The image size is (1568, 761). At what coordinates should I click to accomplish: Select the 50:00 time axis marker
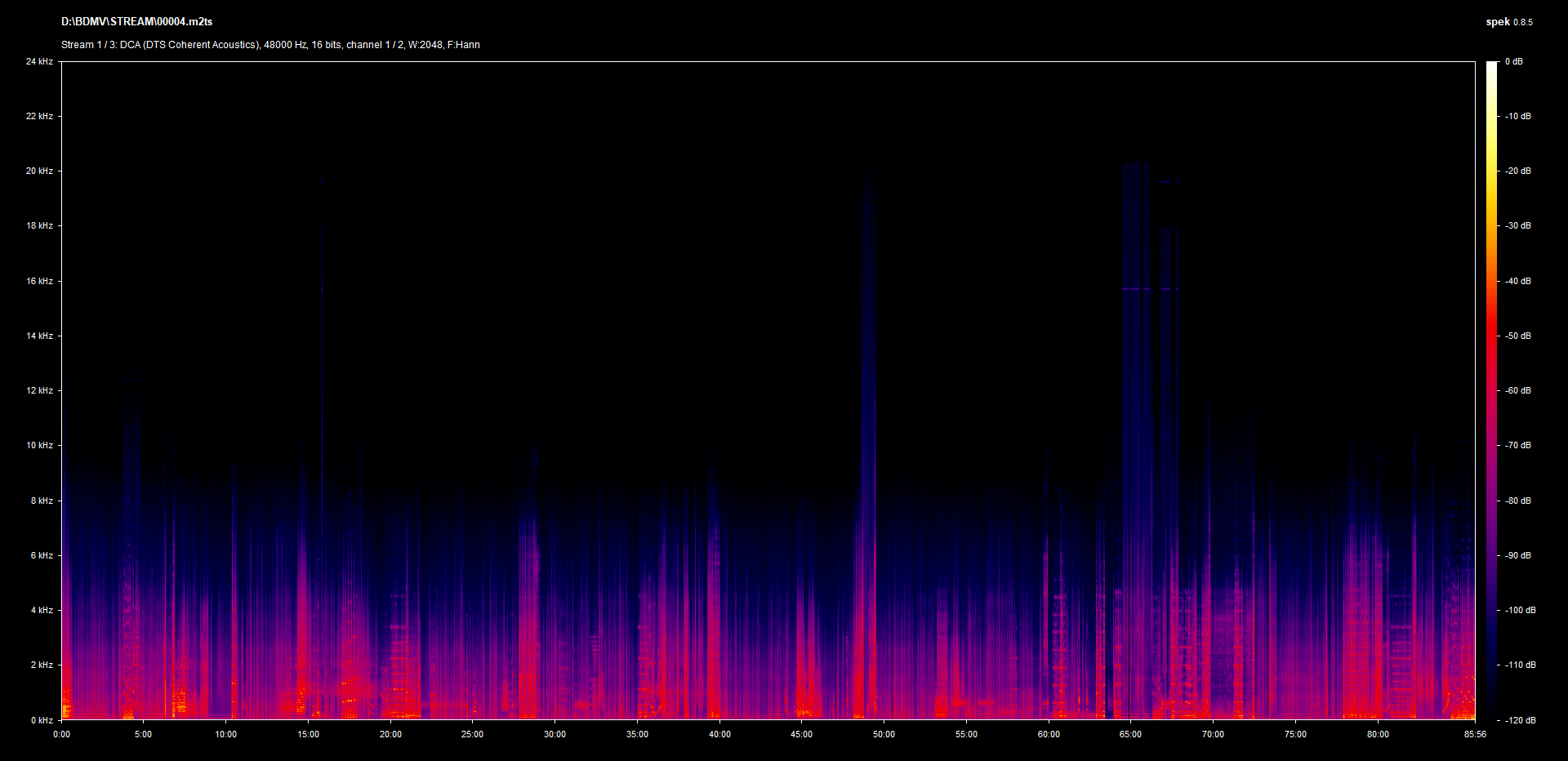[x=884, y=734]
